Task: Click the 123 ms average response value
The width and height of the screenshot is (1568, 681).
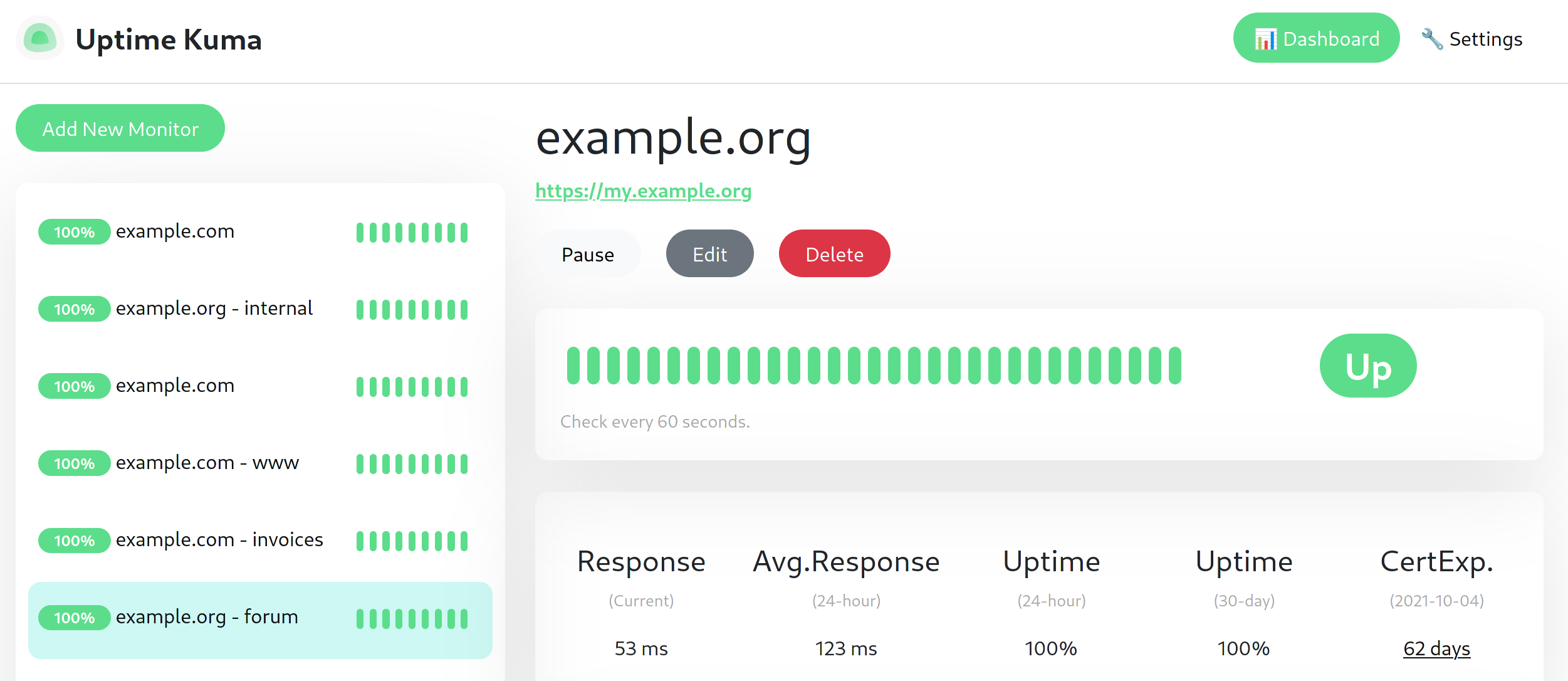Action: (x=846, y=648)
